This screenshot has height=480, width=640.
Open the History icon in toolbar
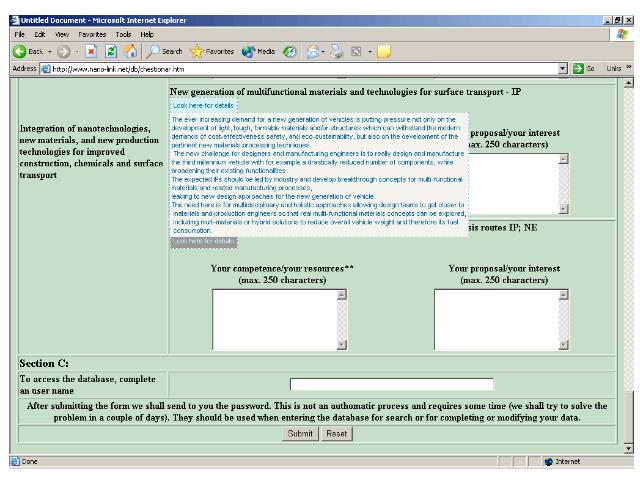coord(290,51)
